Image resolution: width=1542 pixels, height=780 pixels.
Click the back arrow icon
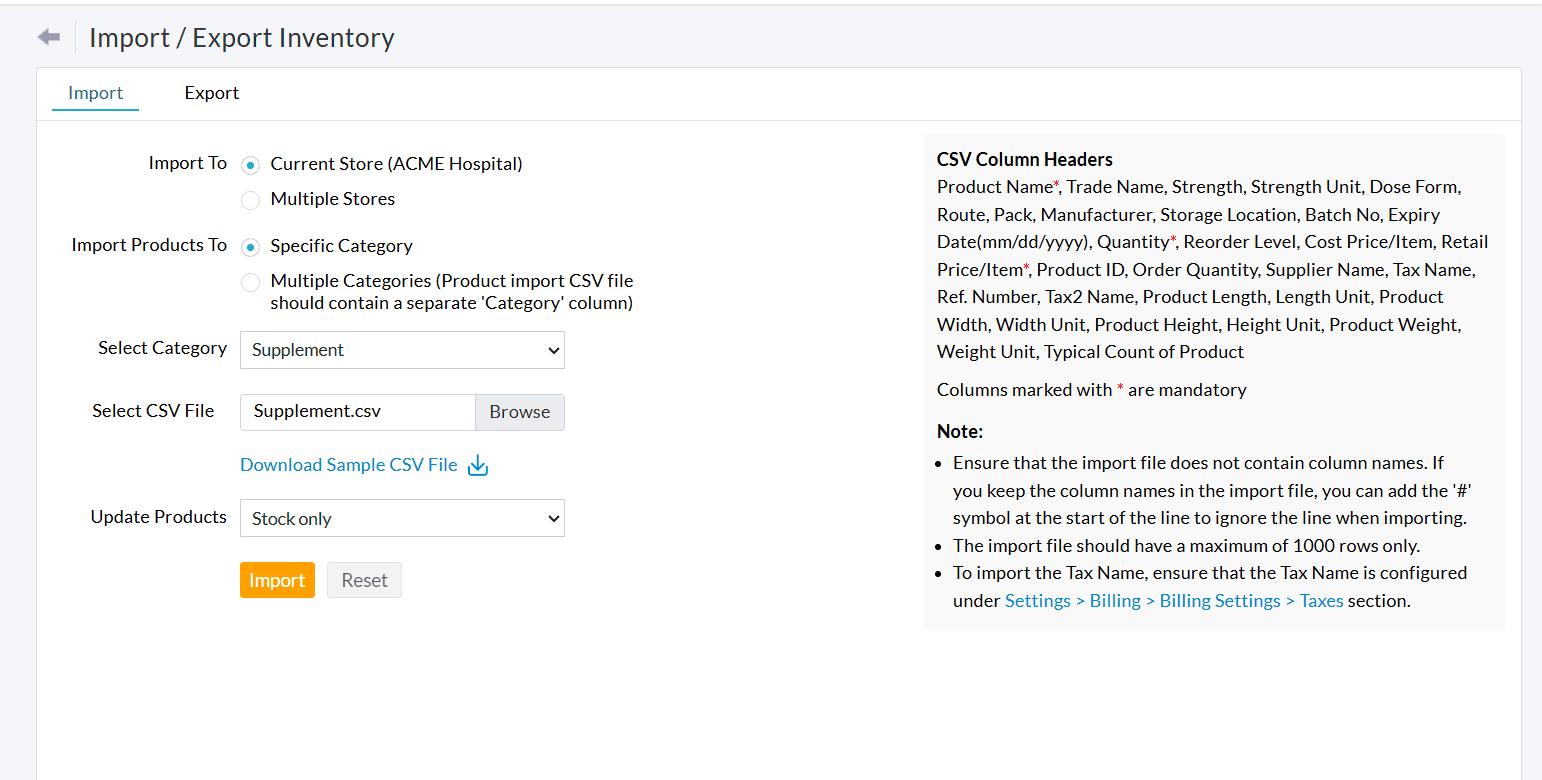point(48,38)
